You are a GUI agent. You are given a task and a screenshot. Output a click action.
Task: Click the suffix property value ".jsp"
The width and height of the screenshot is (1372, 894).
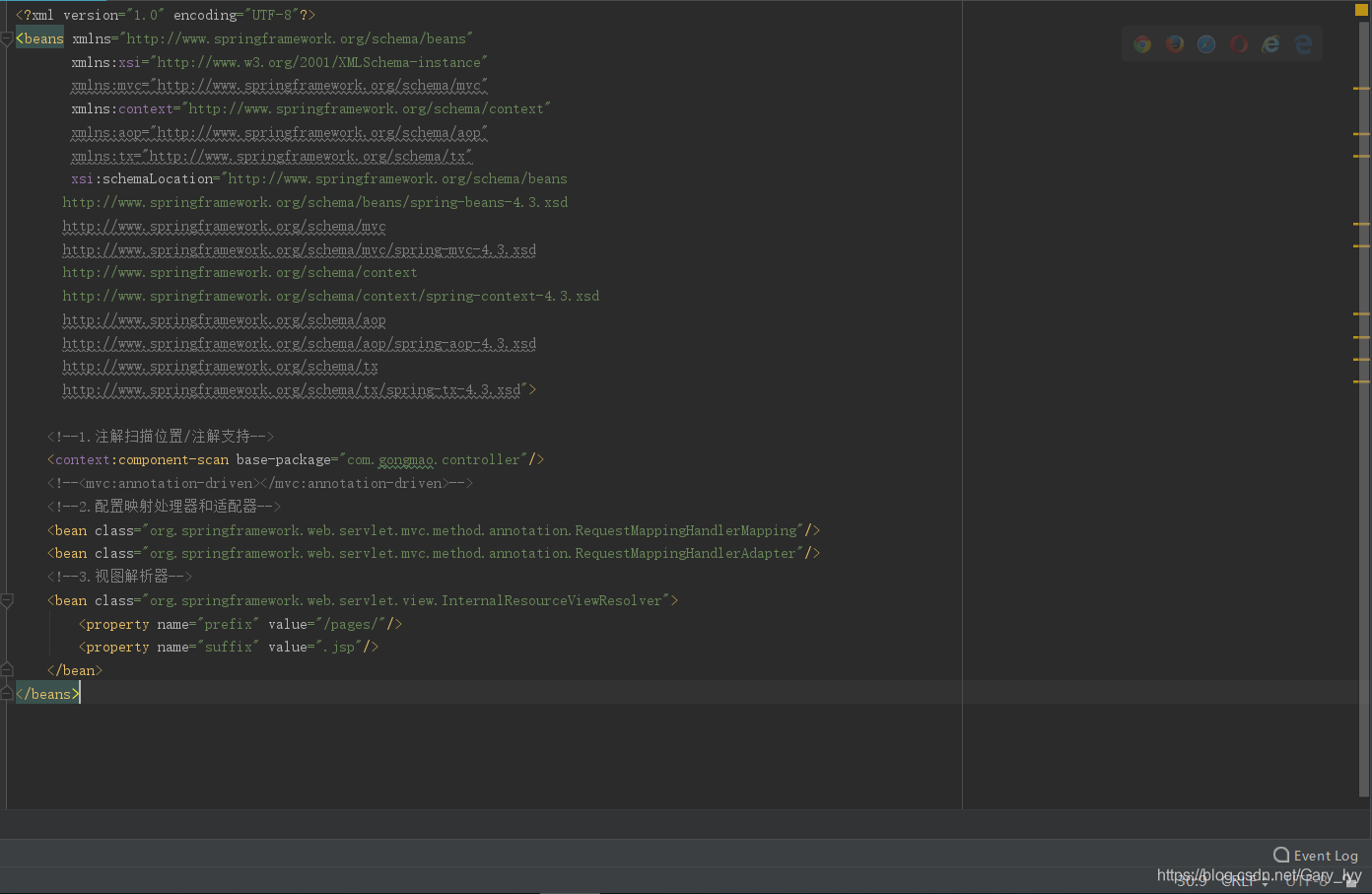[339, 647]
